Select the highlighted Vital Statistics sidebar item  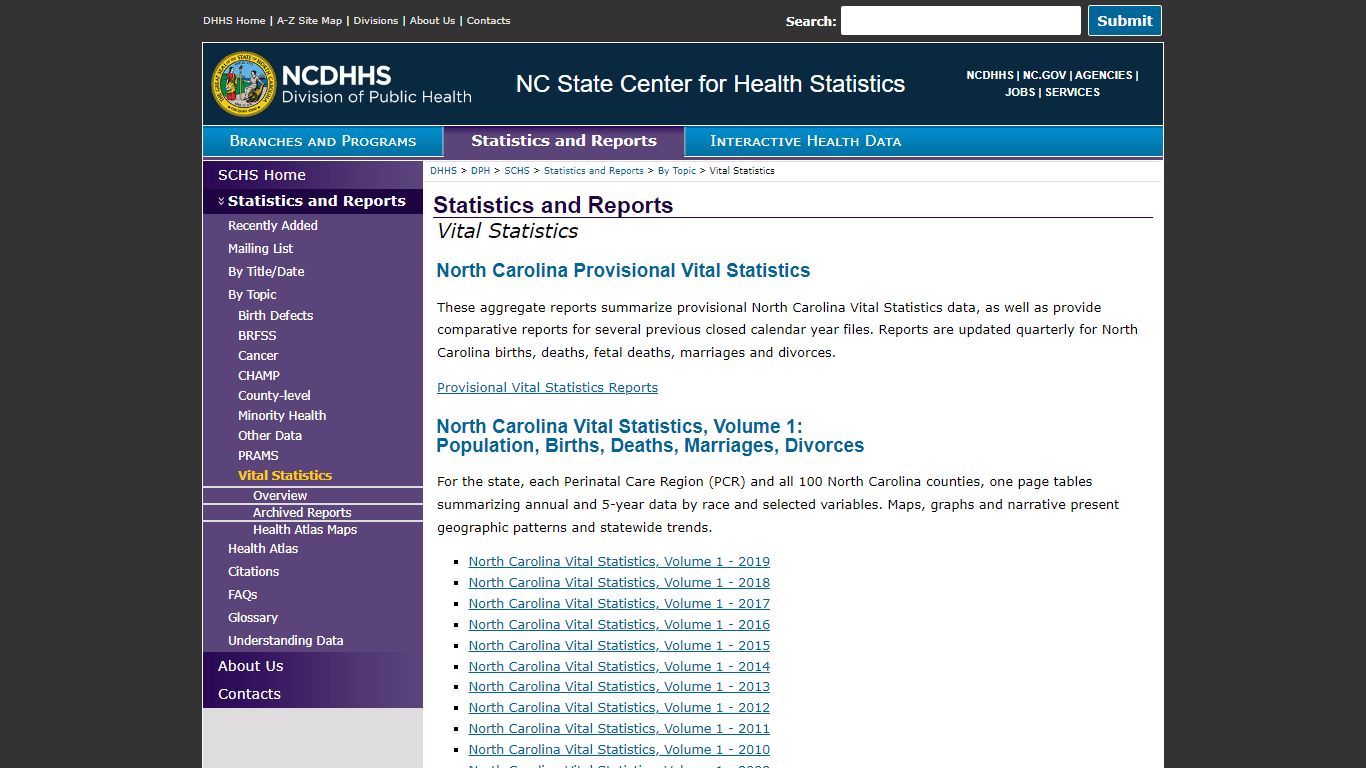point(285,476)
